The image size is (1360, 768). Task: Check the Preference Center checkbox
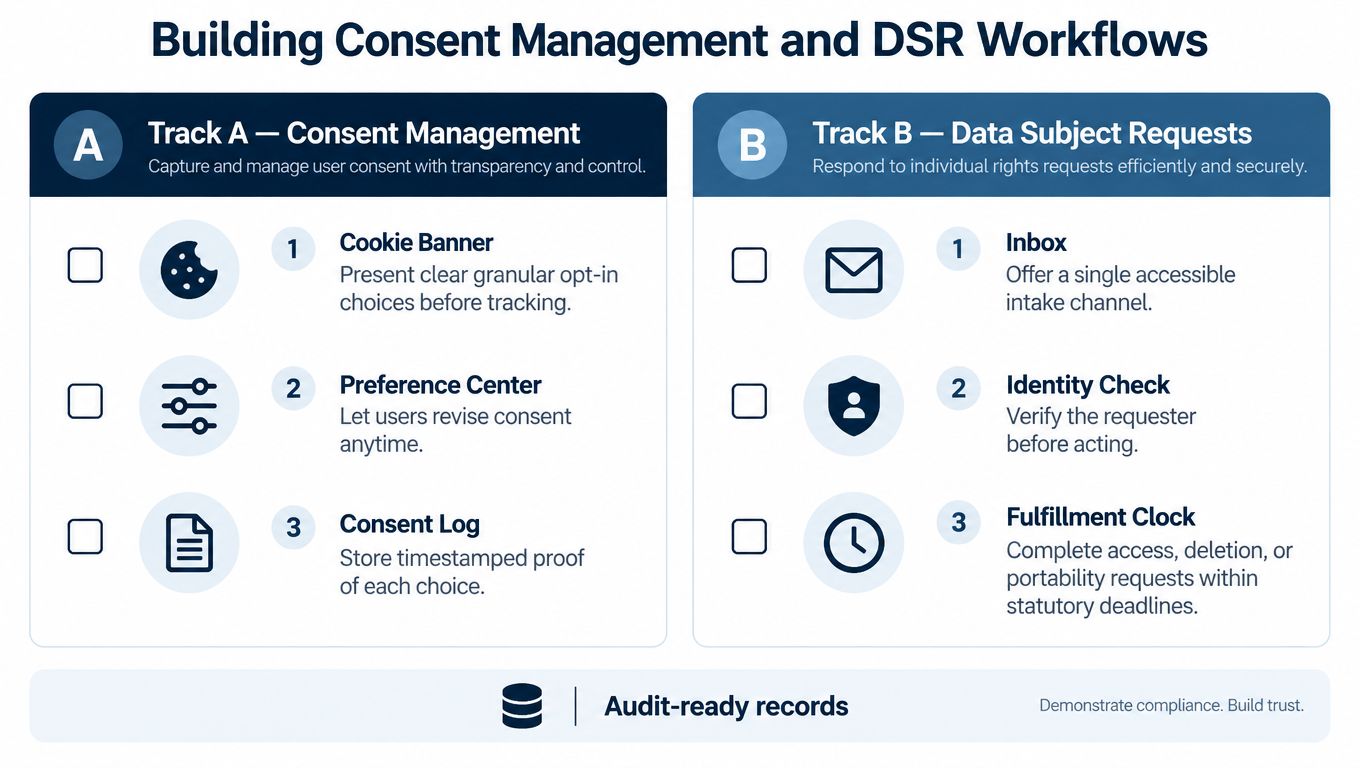pyautogui.click(x=85, y=401)
